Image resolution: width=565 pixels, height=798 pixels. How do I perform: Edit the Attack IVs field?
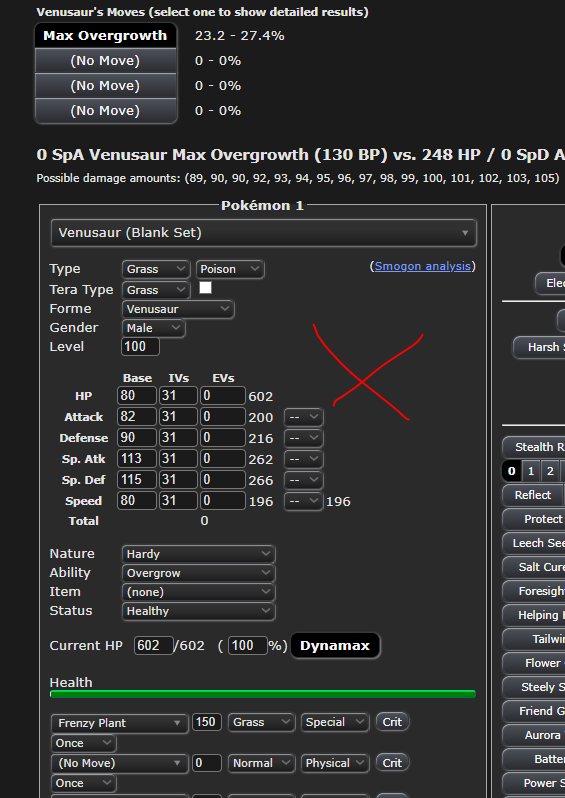coord(178,416)
